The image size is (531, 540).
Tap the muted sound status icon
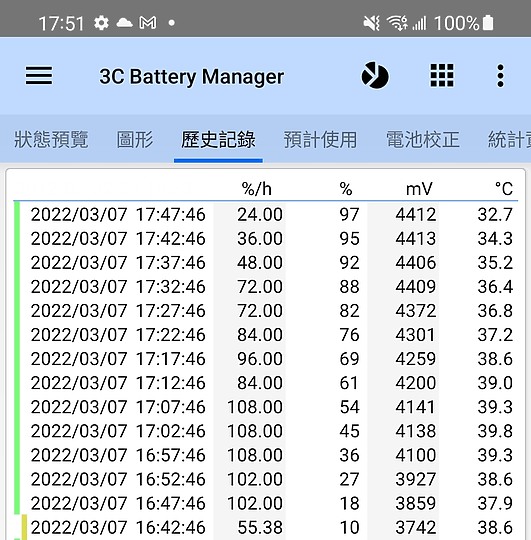coord(372,23)
